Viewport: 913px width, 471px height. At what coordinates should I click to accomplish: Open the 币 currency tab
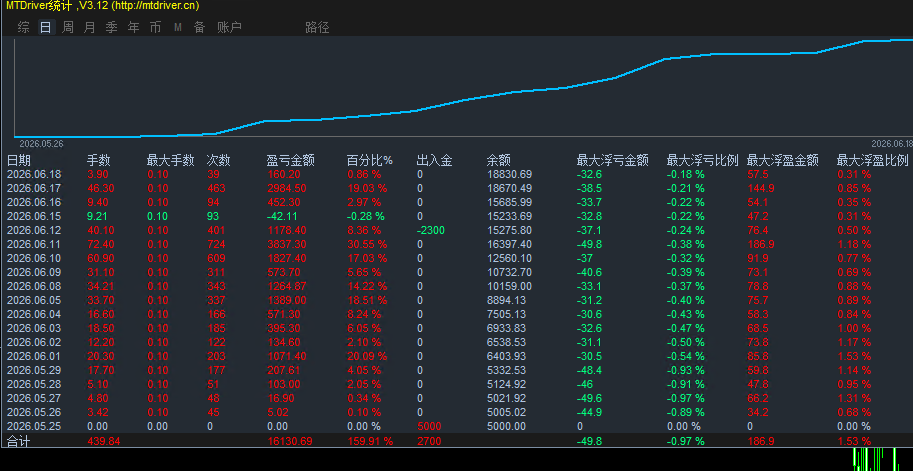coord(155,27)
